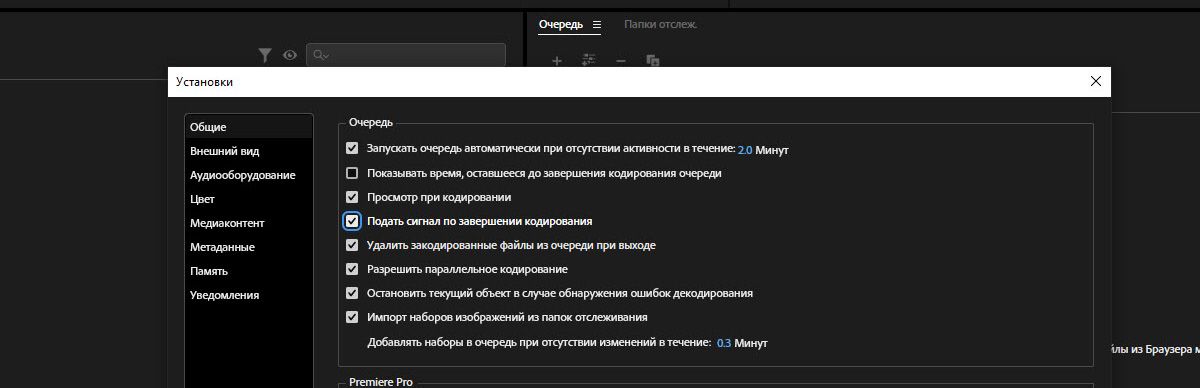Click the filter funnel icon in media browser
1200x388 pixels.
[x=264, y=55]
